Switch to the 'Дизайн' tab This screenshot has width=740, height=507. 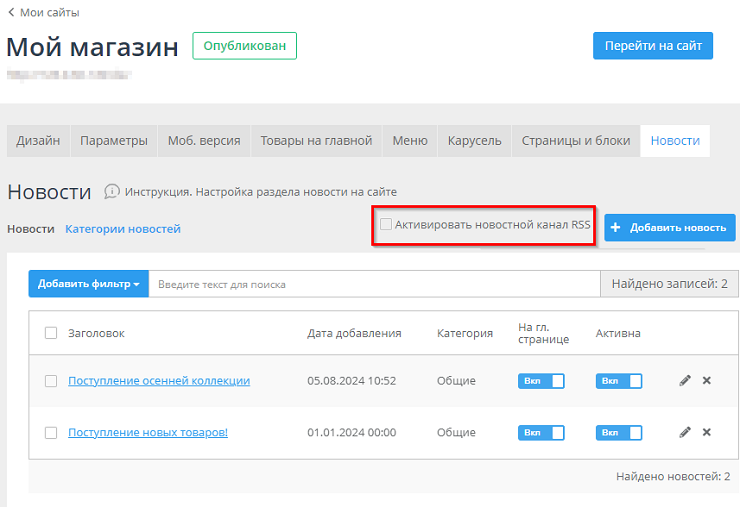[38, 141]
